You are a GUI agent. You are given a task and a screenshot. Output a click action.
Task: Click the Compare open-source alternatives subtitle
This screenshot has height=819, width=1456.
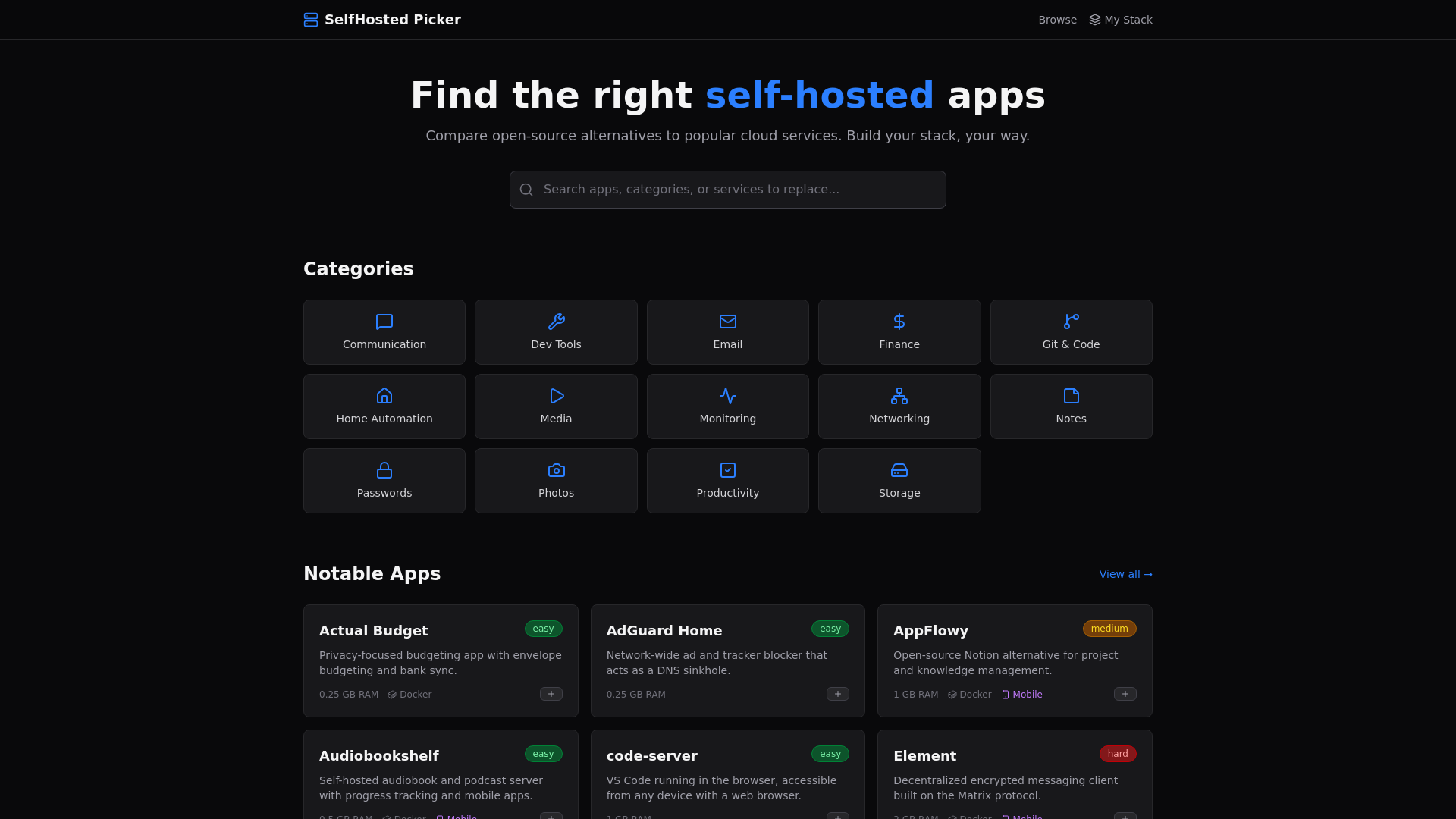(728, 136)
